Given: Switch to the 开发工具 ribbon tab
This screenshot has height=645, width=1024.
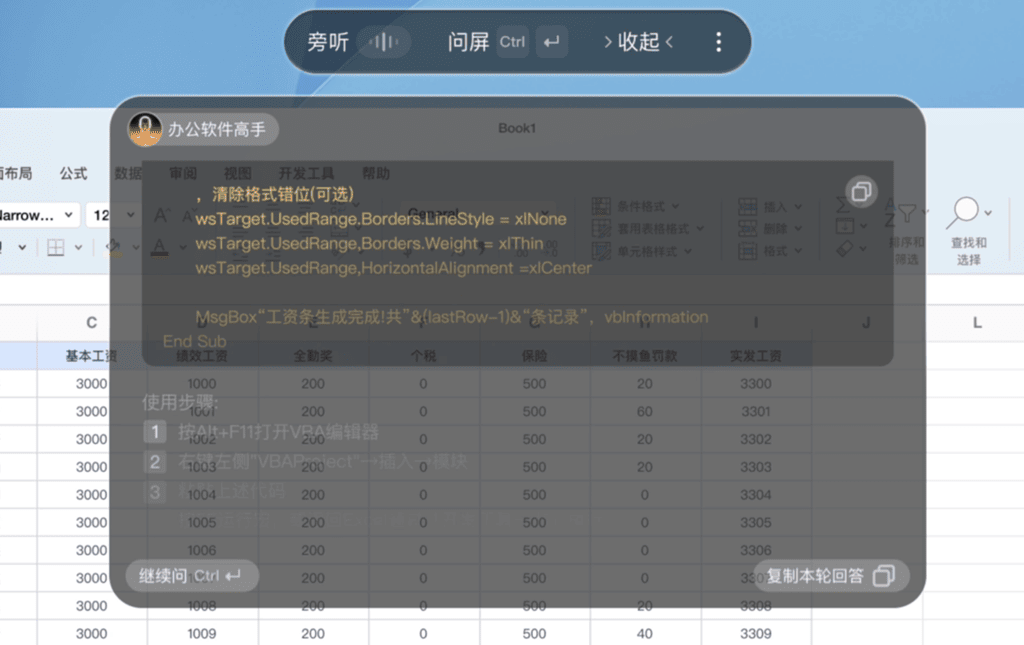Looking at the screenshot, I should tap(306, 173).
